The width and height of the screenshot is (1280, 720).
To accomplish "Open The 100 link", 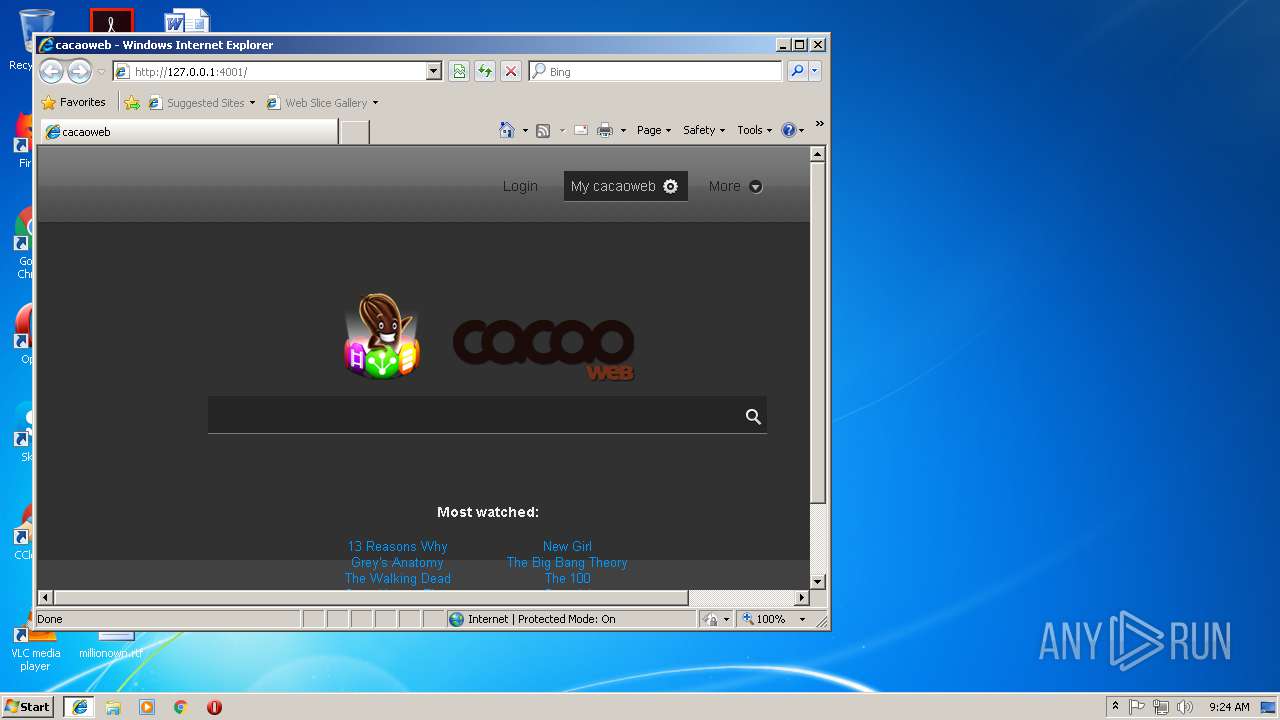I will (x=567, y=578).
